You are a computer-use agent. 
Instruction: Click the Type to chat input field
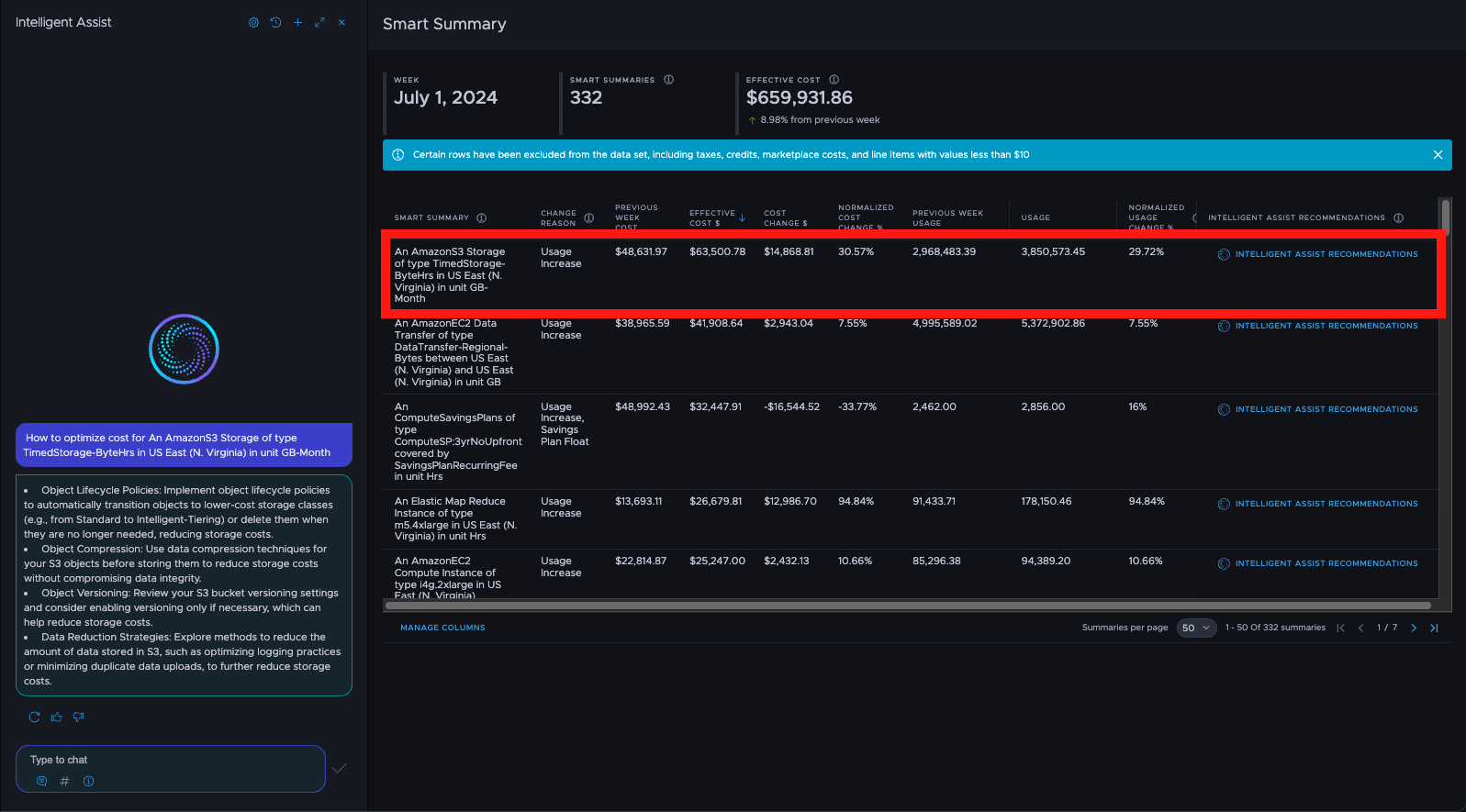pos(170,760)
